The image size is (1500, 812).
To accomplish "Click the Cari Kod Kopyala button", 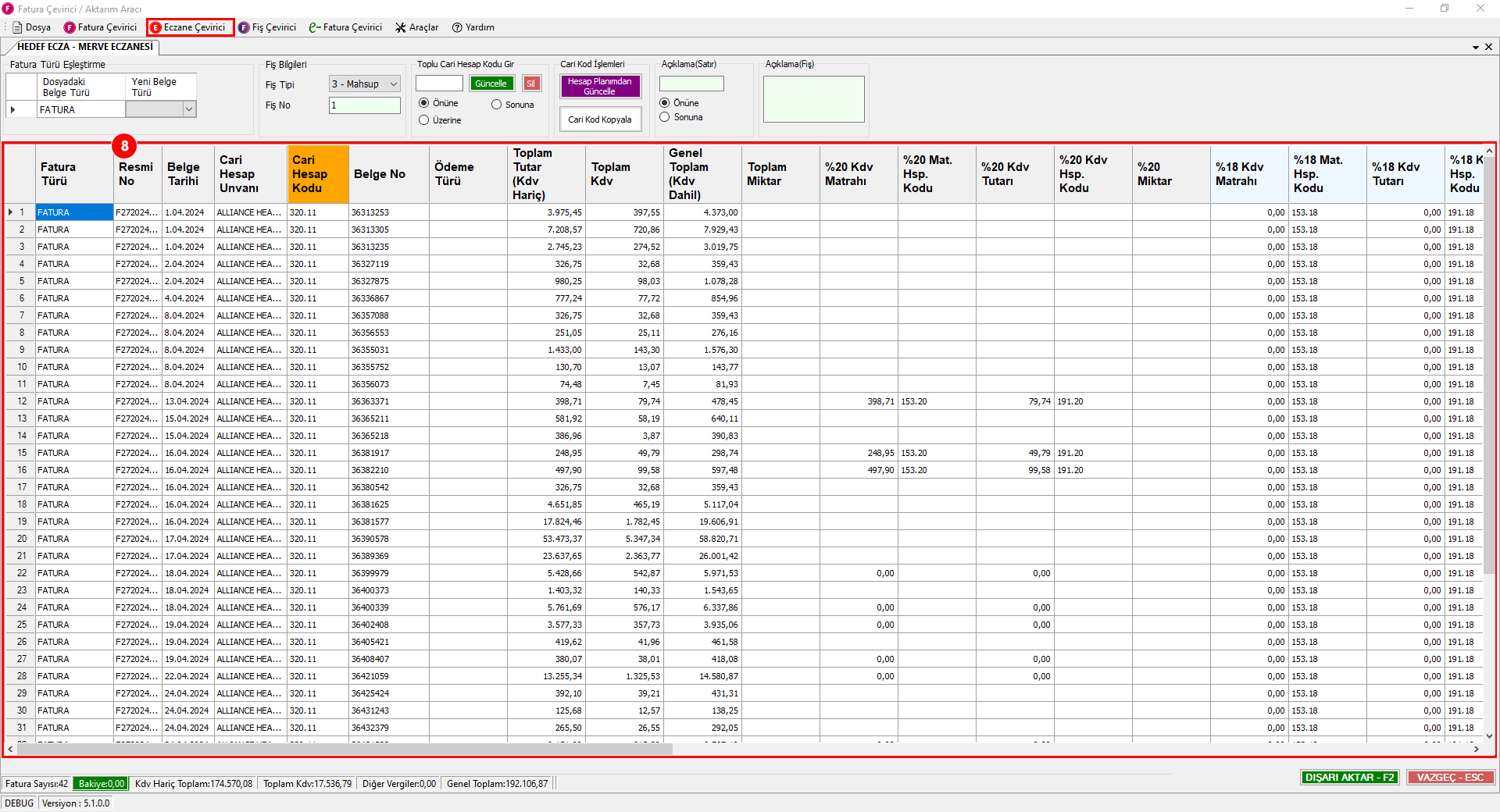I will click(x=600, y=119).
